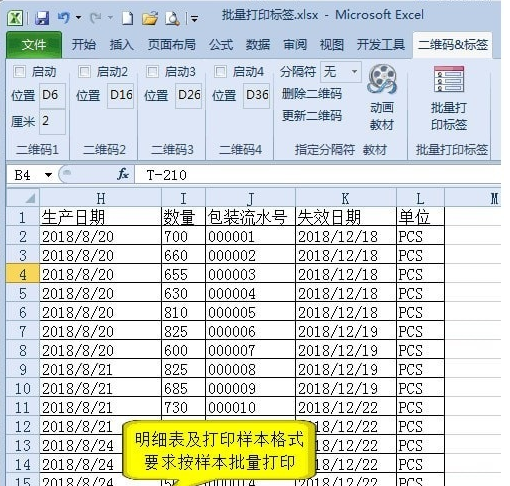Open the Name Box dropdown arrow
Image resolution: width=510 pixels, height=486 pixels.
coord(49,175)
